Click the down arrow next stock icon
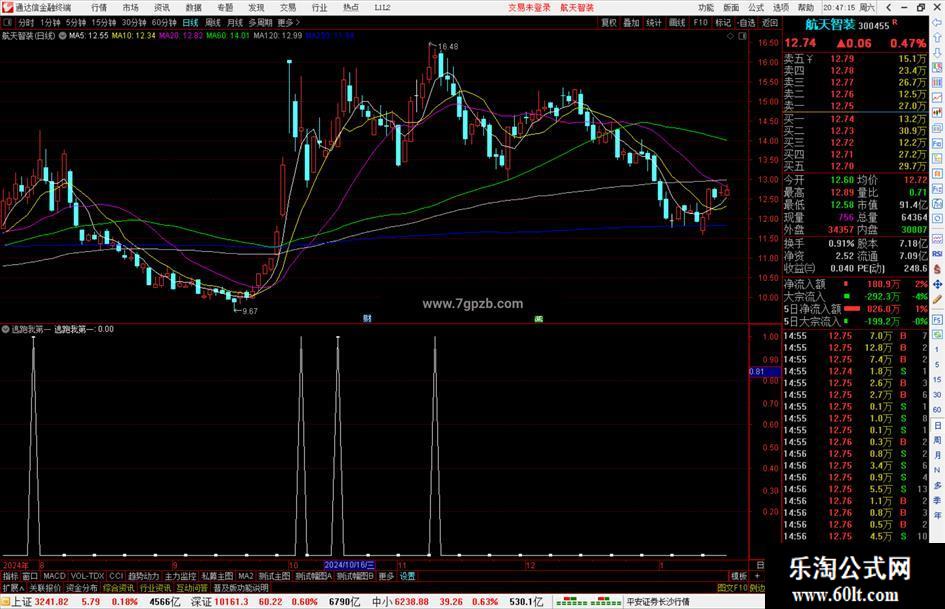Viewport: 945px width, 609px height. tap(937, 53)
